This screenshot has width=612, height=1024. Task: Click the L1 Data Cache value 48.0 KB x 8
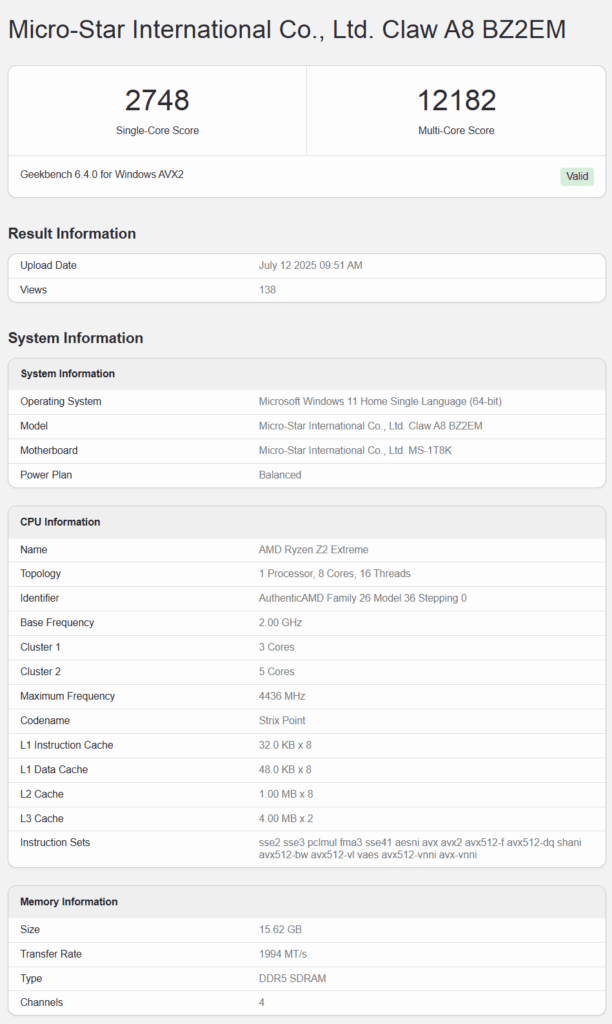coord(285,769)
